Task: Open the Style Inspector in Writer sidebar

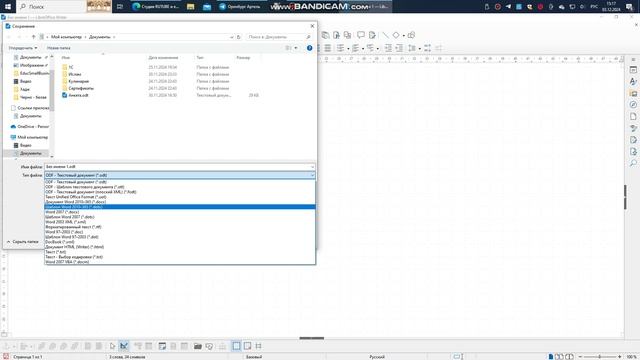Action: pyautogui.click(x=633, y=128)
